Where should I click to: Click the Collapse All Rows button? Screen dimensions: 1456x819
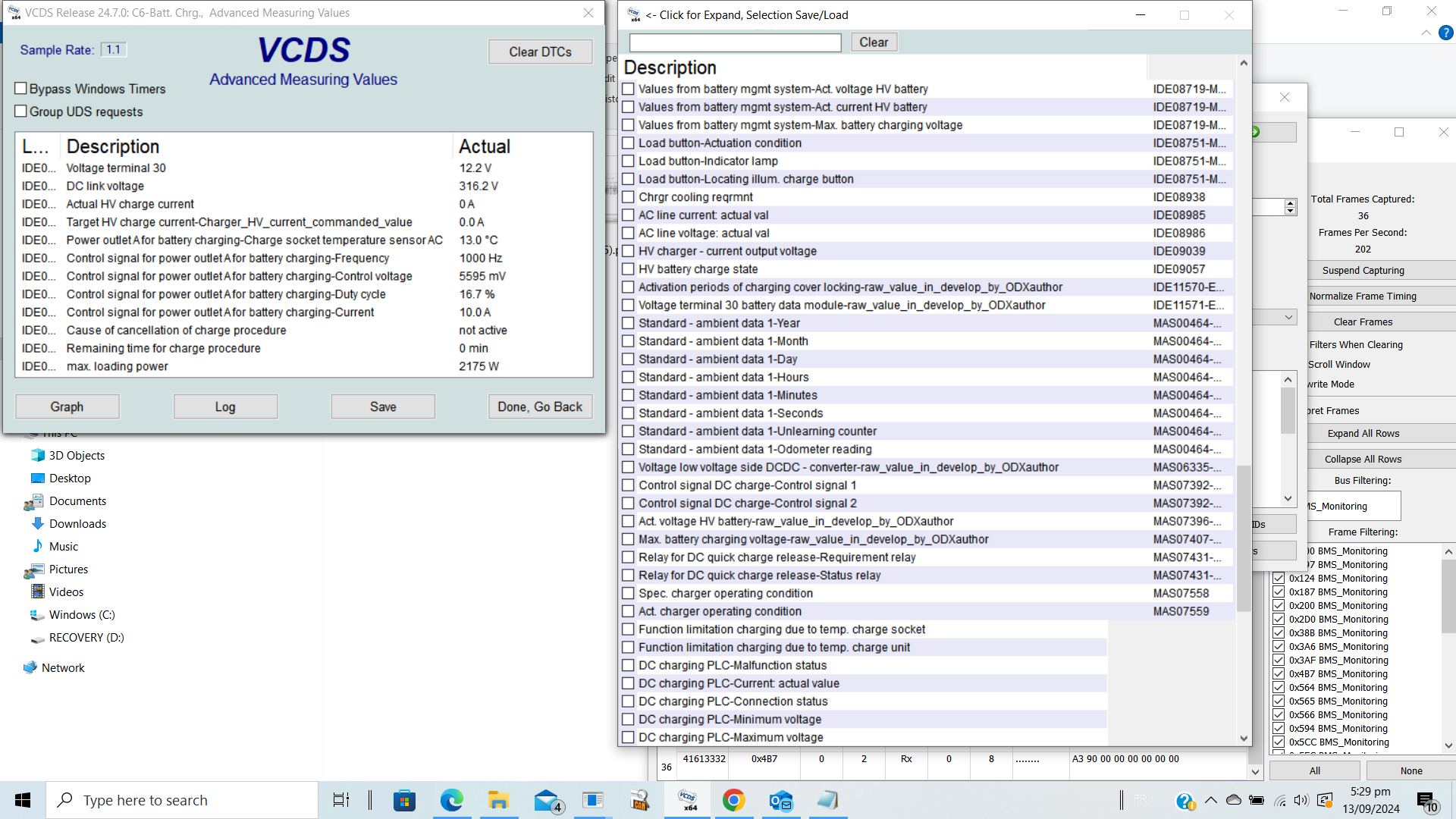tap(1363, 459)
